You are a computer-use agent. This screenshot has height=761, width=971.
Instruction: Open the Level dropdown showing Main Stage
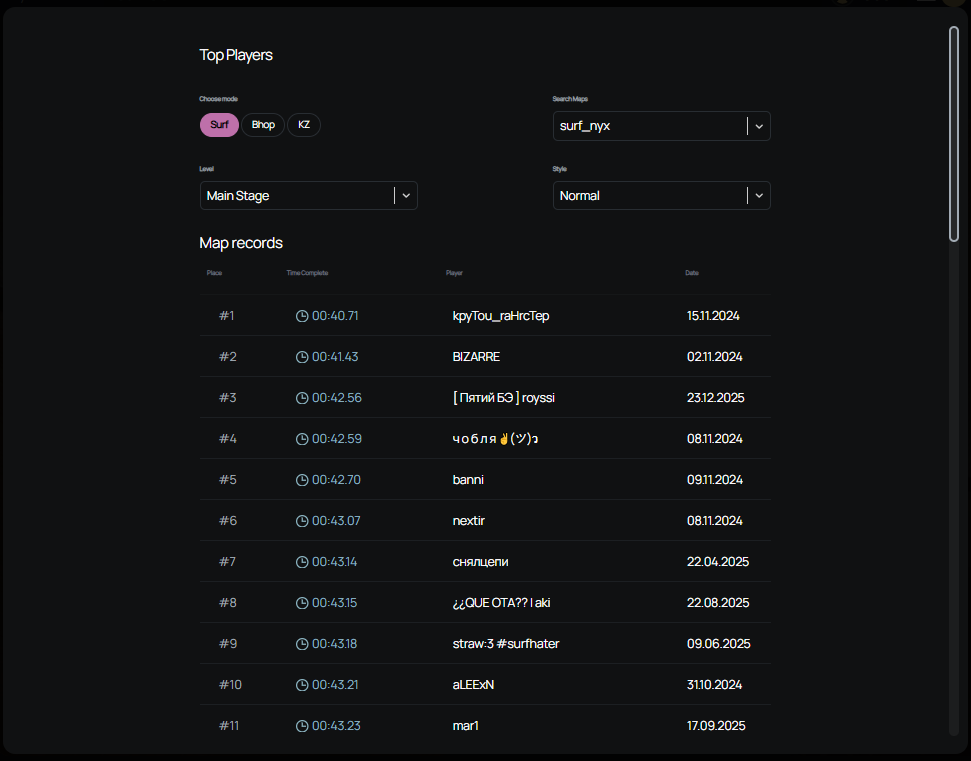click(x=308, y=196)
